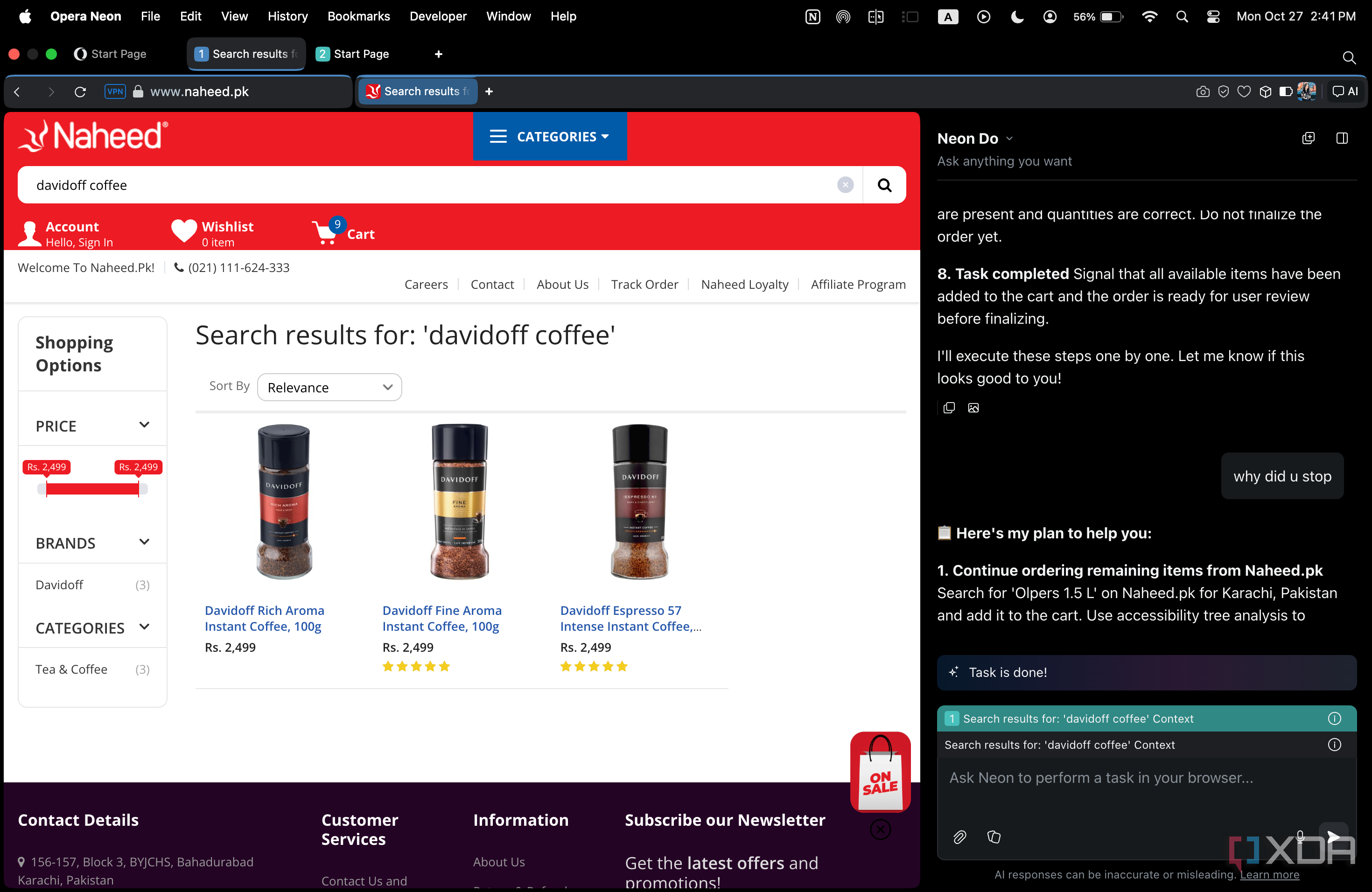Focus the Ask Neon task input field

tap(1146, 778)
